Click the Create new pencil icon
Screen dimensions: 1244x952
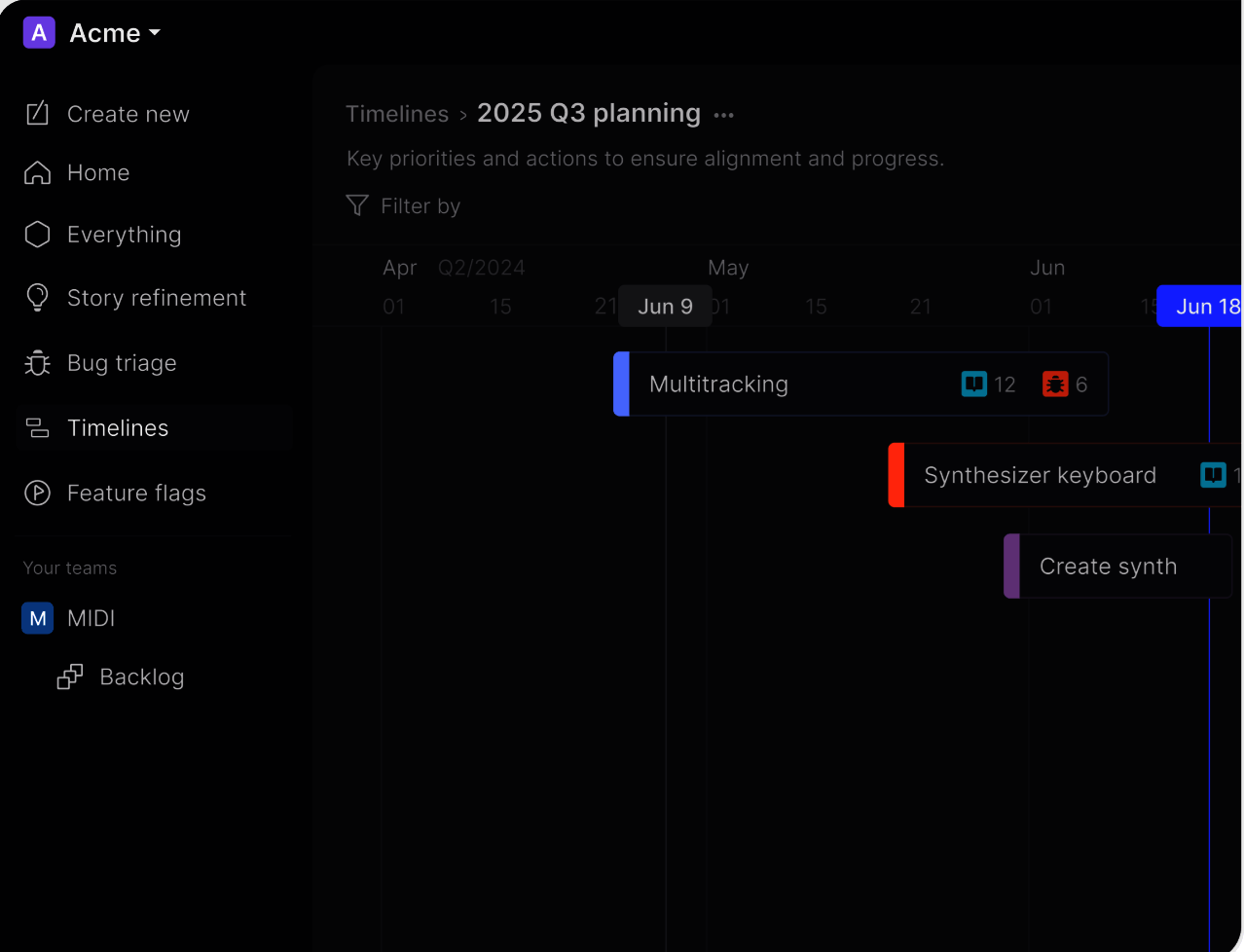37,114
